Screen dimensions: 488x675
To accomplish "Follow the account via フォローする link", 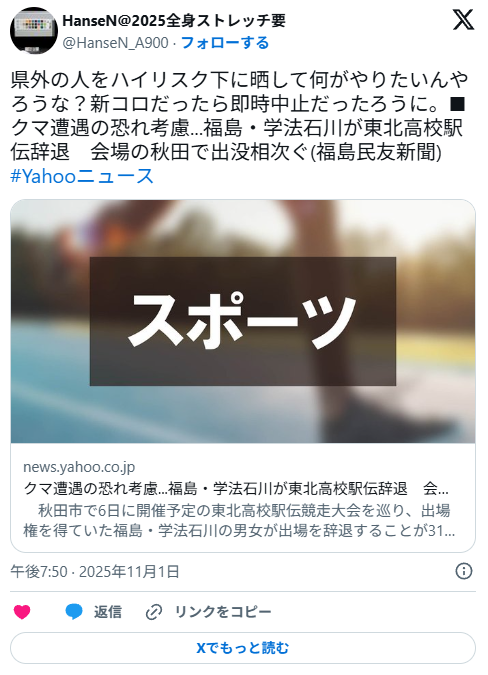I will tap(225, 43).
